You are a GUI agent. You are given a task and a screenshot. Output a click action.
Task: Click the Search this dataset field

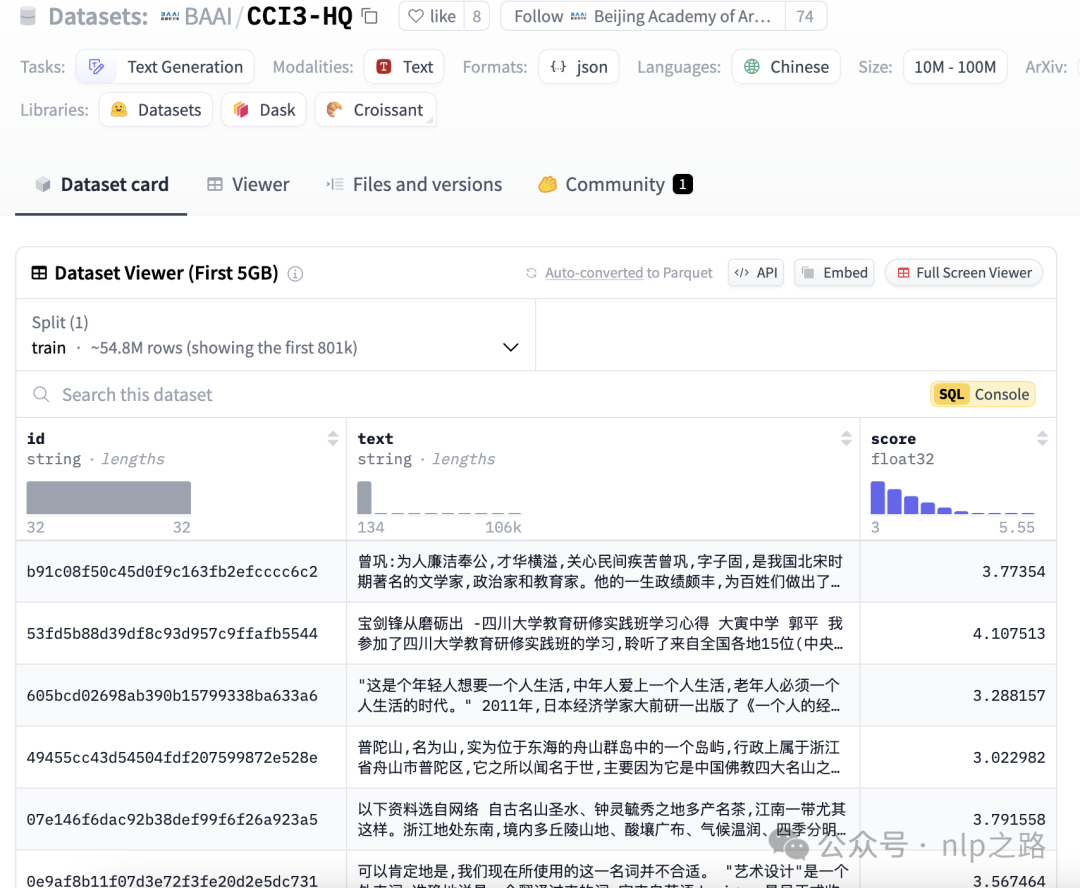(468, 395)
